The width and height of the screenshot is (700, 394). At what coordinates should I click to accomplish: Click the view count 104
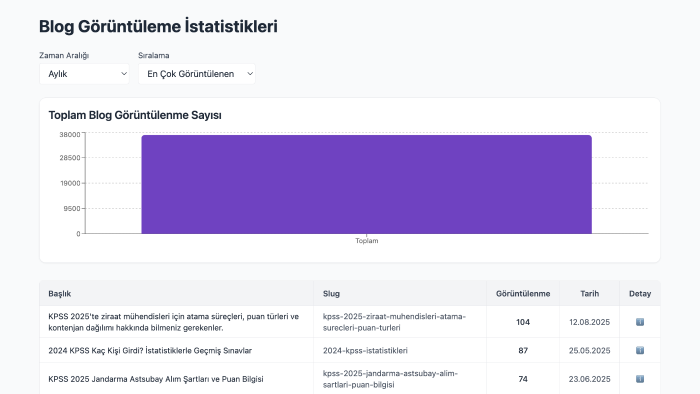pyautogui.click(x=523, y=322)
